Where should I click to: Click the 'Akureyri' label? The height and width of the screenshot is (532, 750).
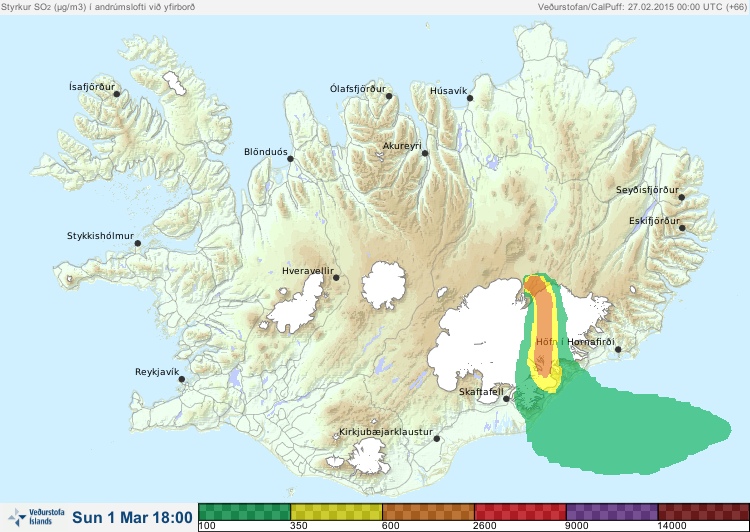click(x=402, y=146)
